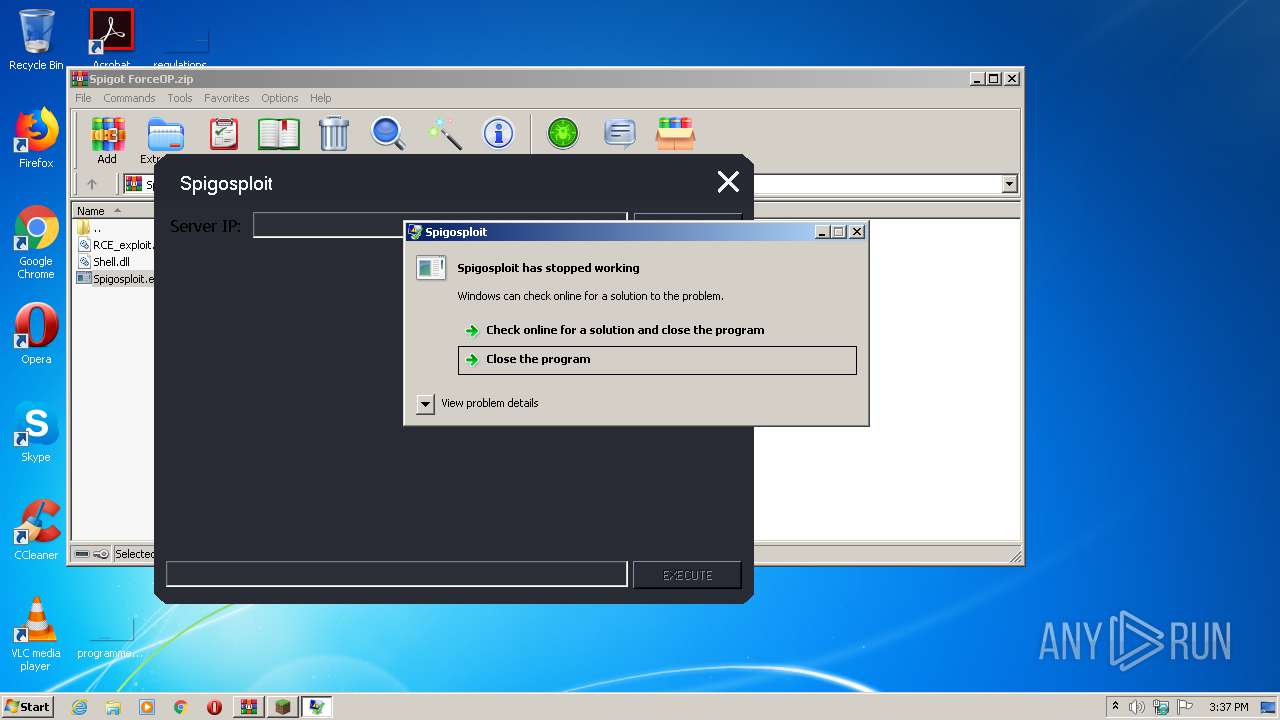Open the Recycle Bin desktop icon
The height and width of the screenshot is (720, 1280).
tap(36, 40)
